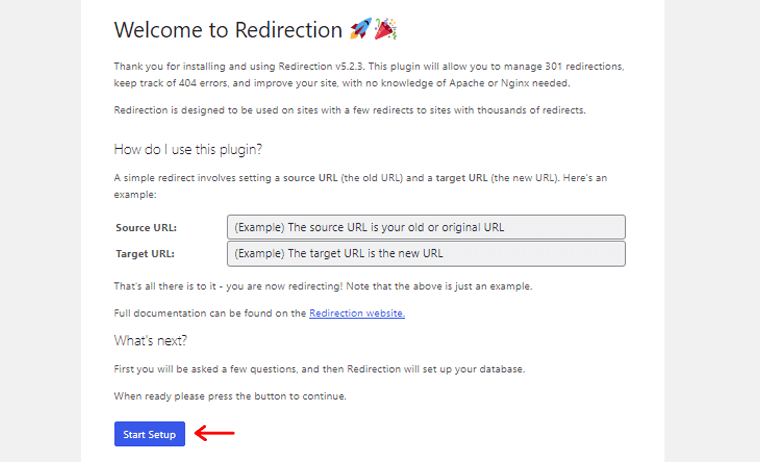Focus the Source URL example field

pyautogui.click(x=426, y=227)
